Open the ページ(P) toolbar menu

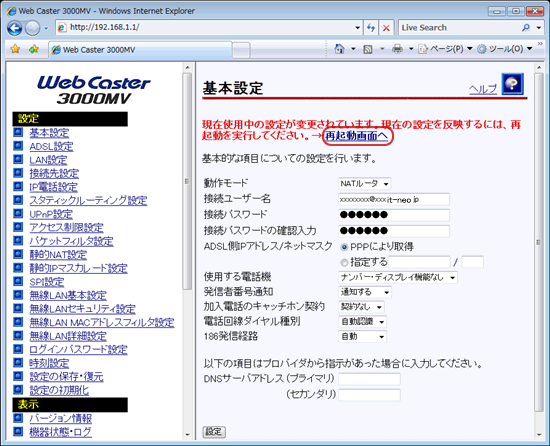(445, 49)
